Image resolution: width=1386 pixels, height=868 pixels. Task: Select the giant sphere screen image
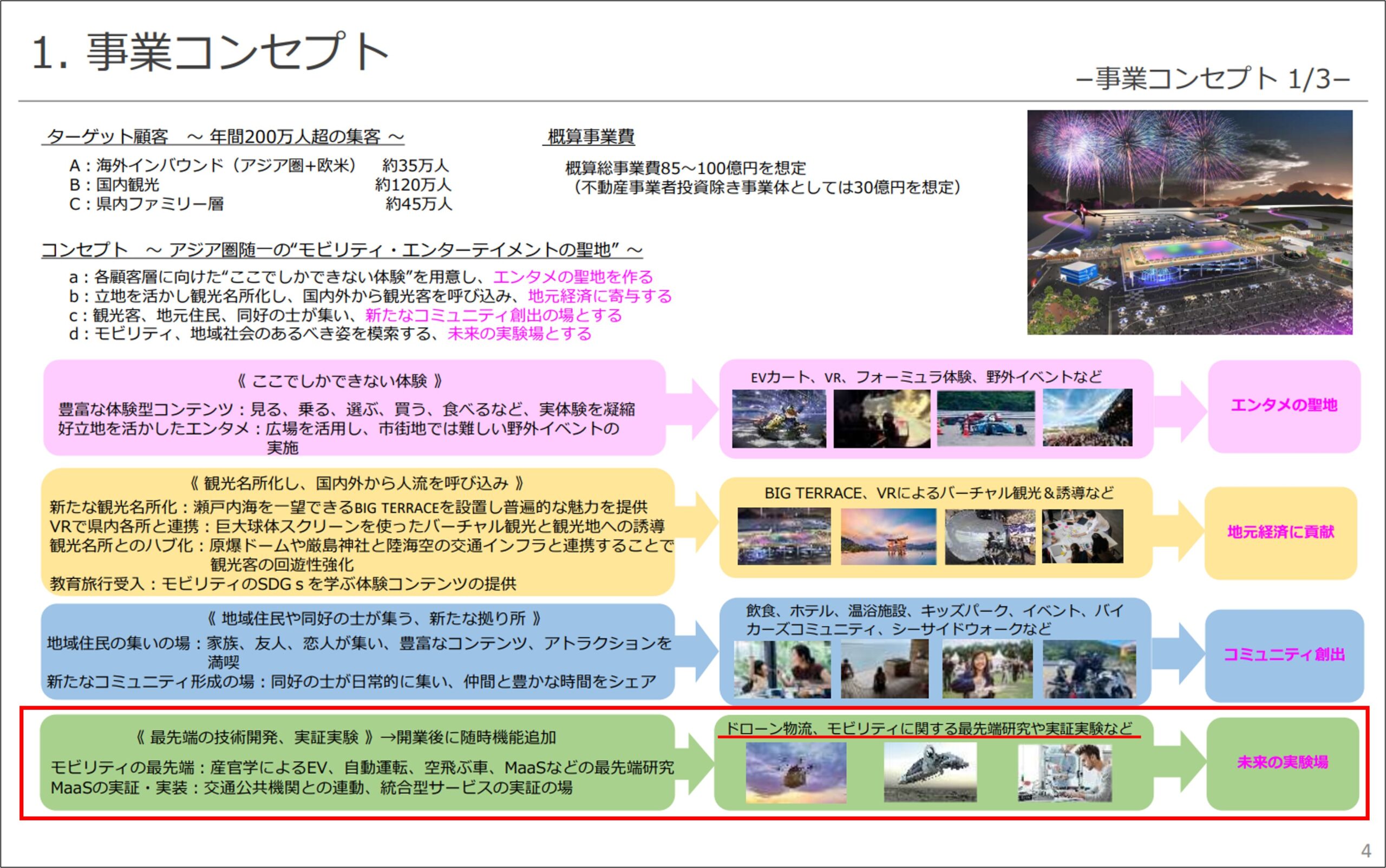[x=990, y=537]
